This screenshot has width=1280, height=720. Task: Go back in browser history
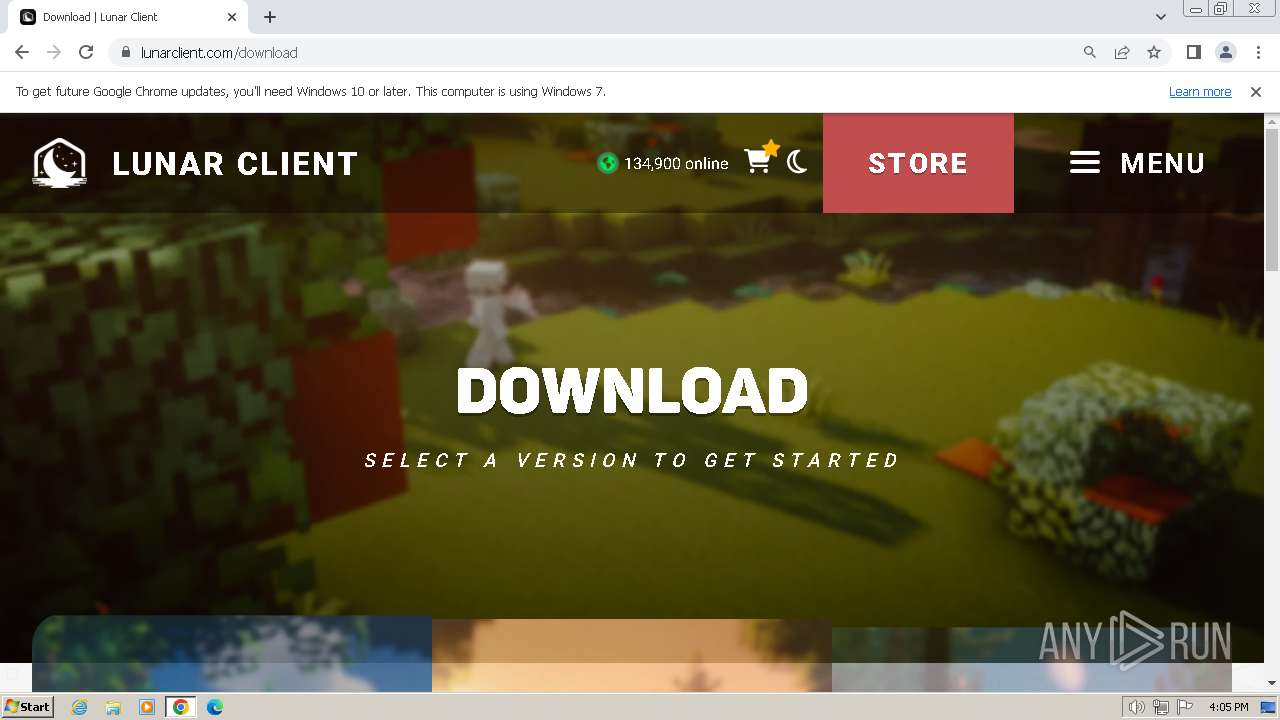(x=22, y=52)
